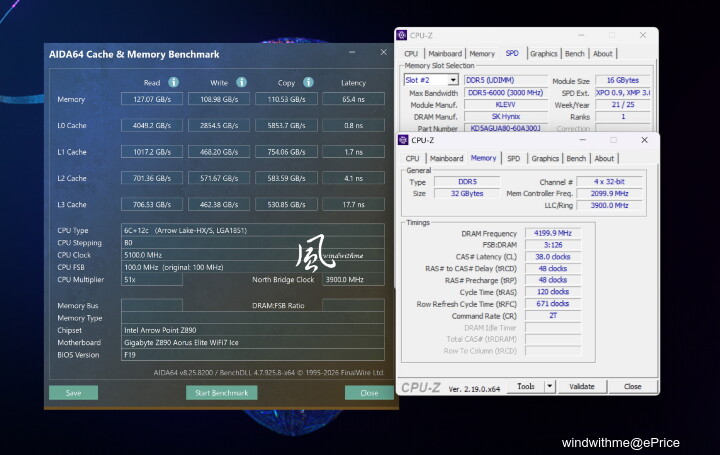This screenshot has height=455, width=720.
Task: Click the Close button at bottom of AIDA64
Action: click(x=369, y=393)
